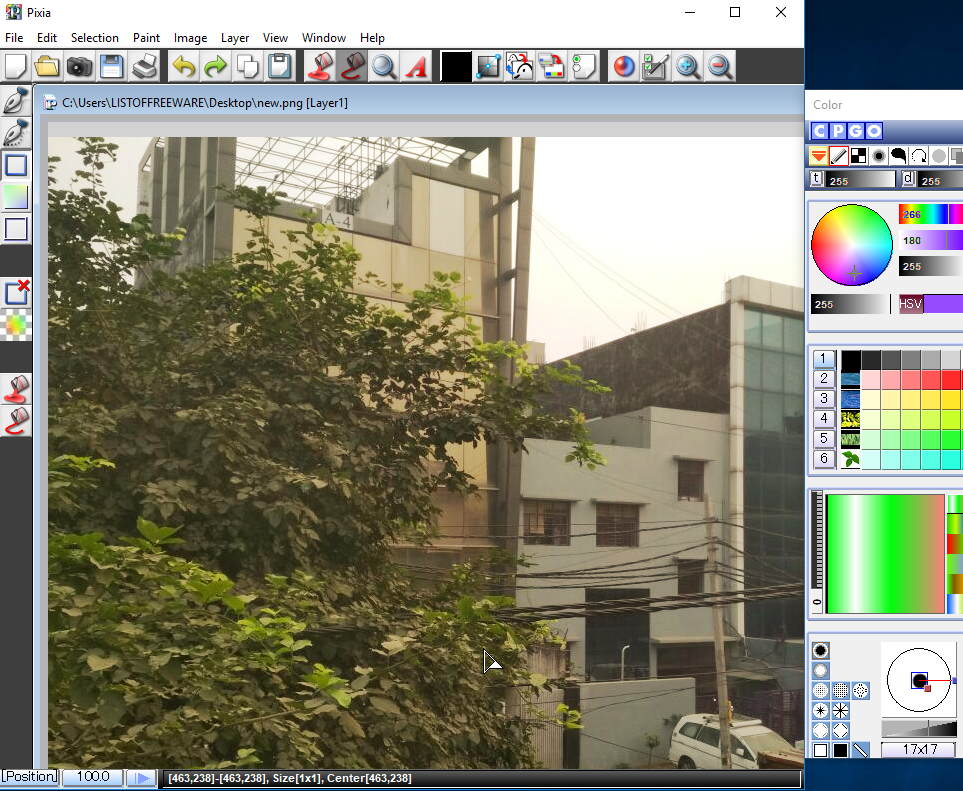The width and height of the screenshot is (963, 791).
Task: Switch to the C tab in Color panel
Action: [x=819, y=131]
